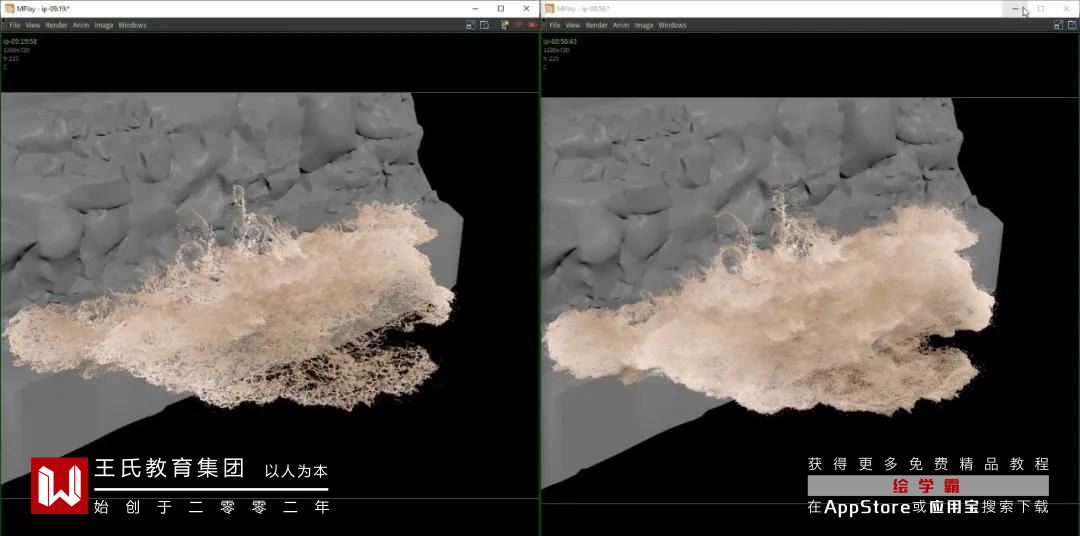Close the left MPlay window
Screen dimensions: 1080x536
pos(526,8)
